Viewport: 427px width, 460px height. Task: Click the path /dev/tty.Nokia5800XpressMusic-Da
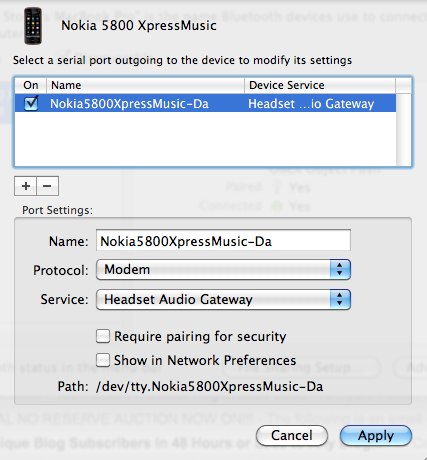(209, 387)
